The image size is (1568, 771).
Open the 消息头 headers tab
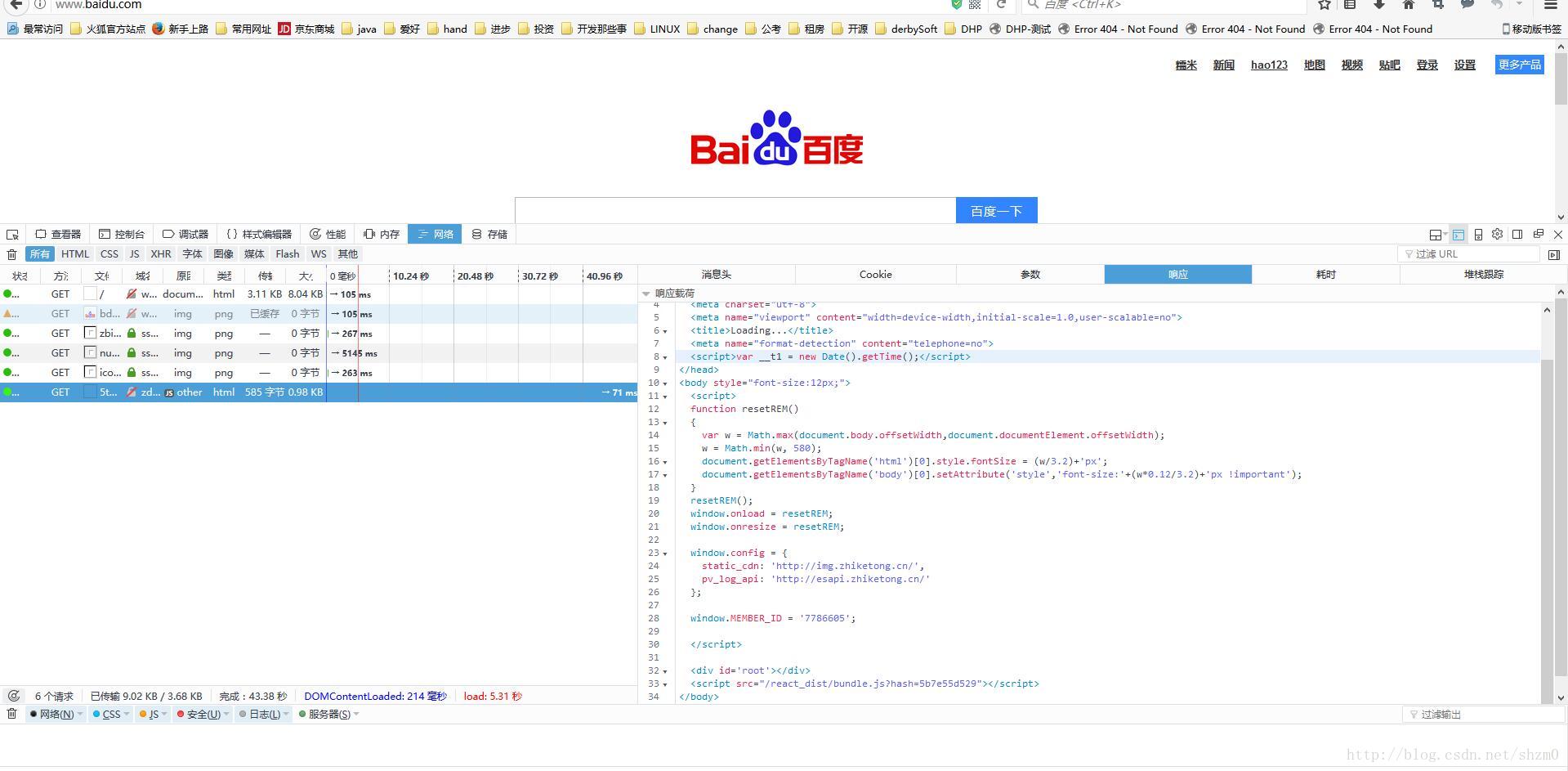[x=717, y=275]
